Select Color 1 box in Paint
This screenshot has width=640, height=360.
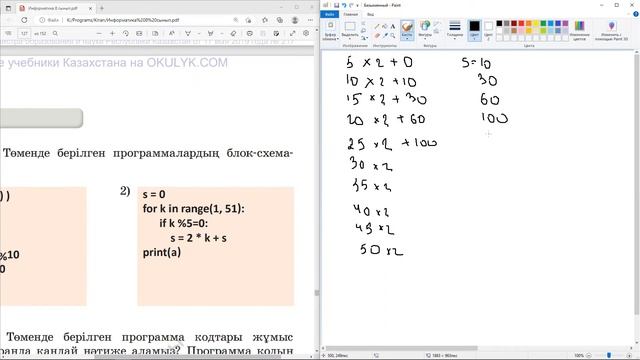(474, 30)
